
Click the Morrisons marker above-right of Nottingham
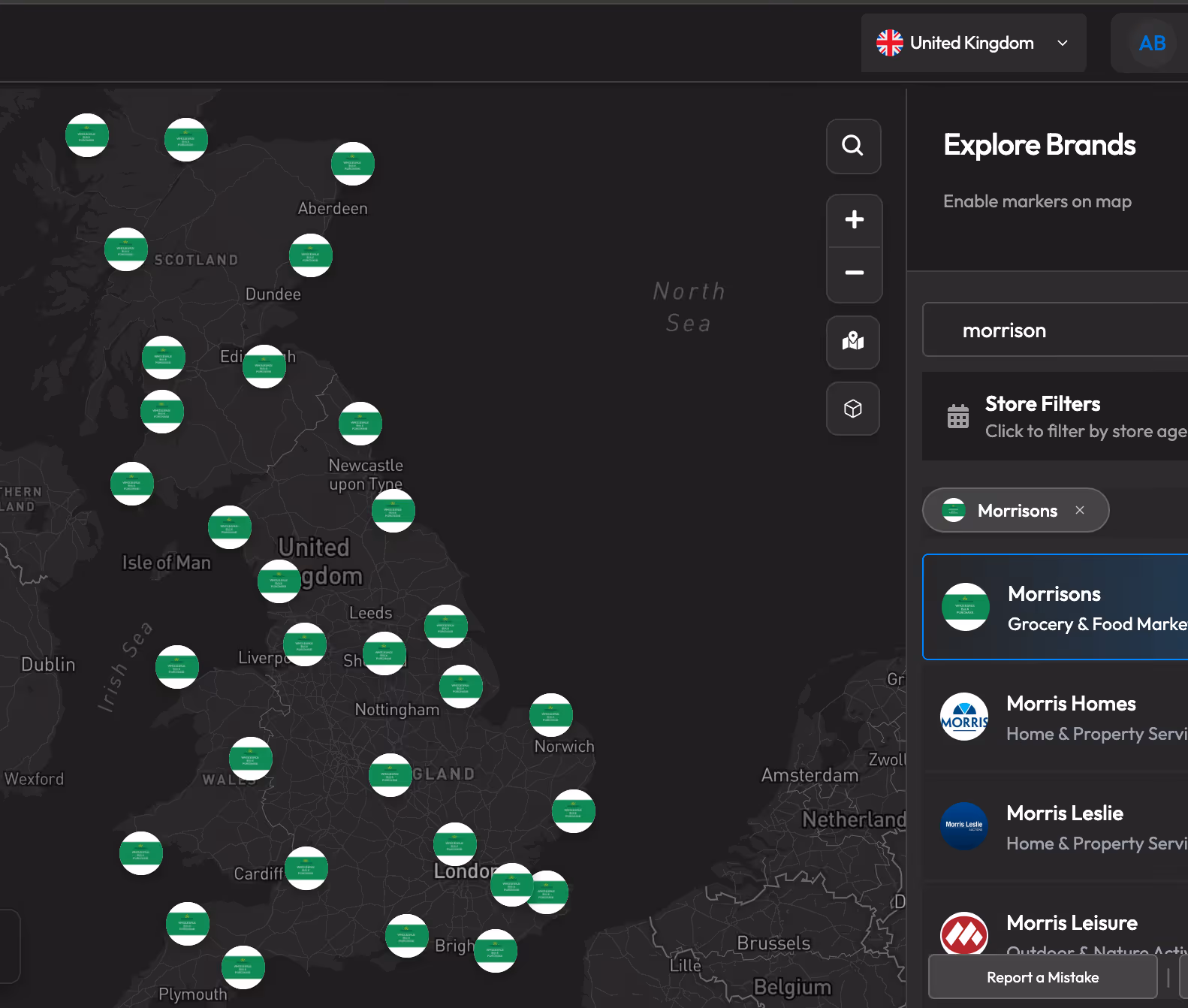tap(461, 687)
